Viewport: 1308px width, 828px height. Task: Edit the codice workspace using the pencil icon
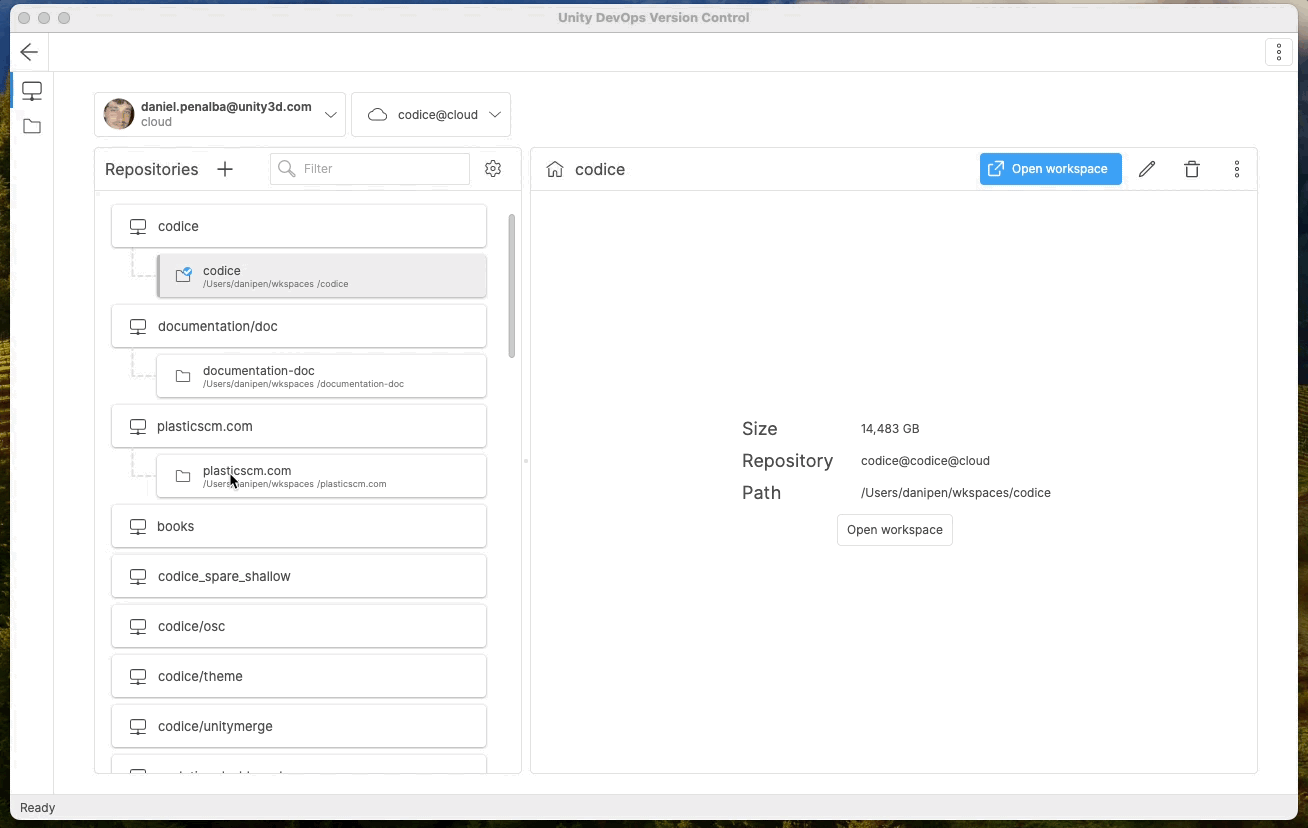coord(1146,168)
